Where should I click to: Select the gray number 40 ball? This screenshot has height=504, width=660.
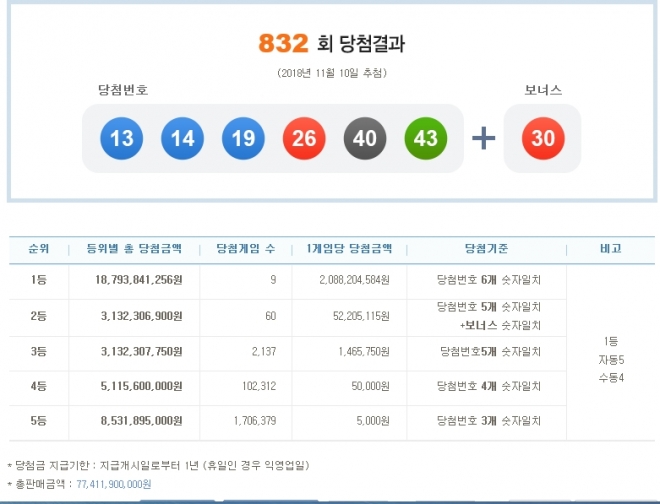[365, 138]
